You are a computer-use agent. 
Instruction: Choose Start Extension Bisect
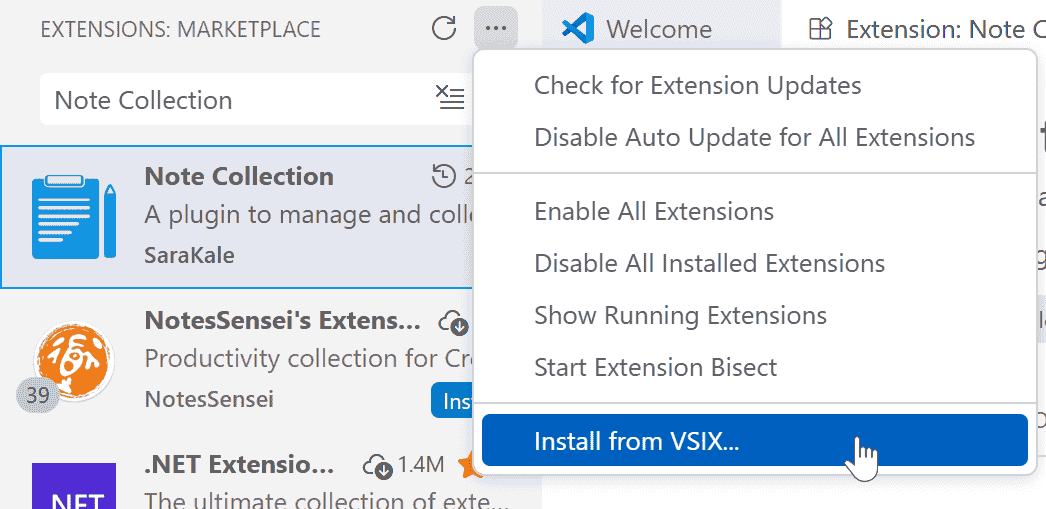(656, 367)
